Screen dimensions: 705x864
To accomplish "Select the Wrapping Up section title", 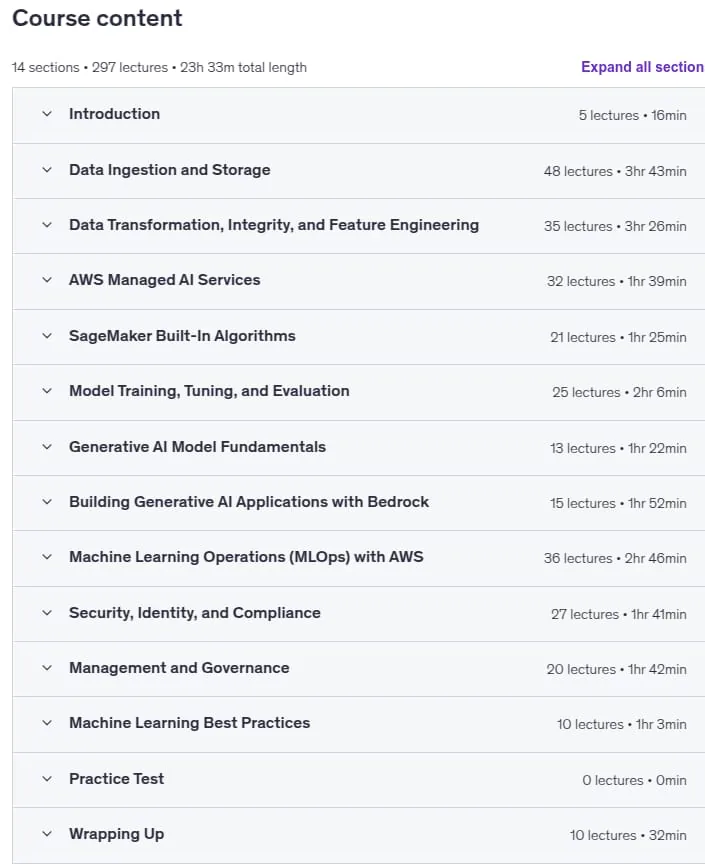I will (116, 834).
